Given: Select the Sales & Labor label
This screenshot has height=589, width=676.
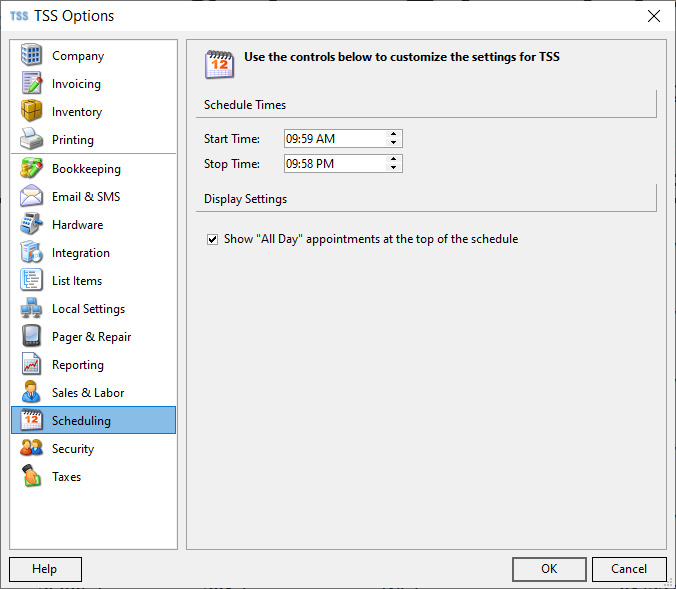Looking at the screenshot, I should coord(88,393).
